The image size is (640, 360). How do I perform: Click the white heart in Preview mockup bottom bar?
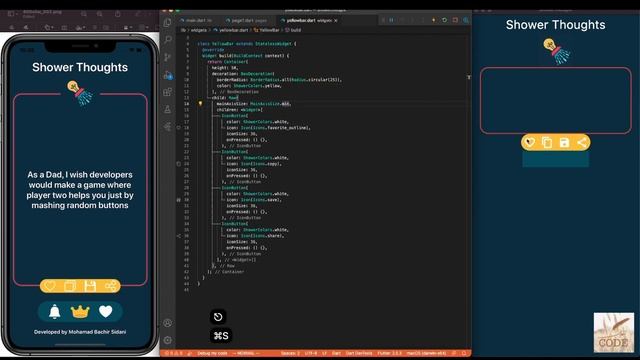[106, 311]
